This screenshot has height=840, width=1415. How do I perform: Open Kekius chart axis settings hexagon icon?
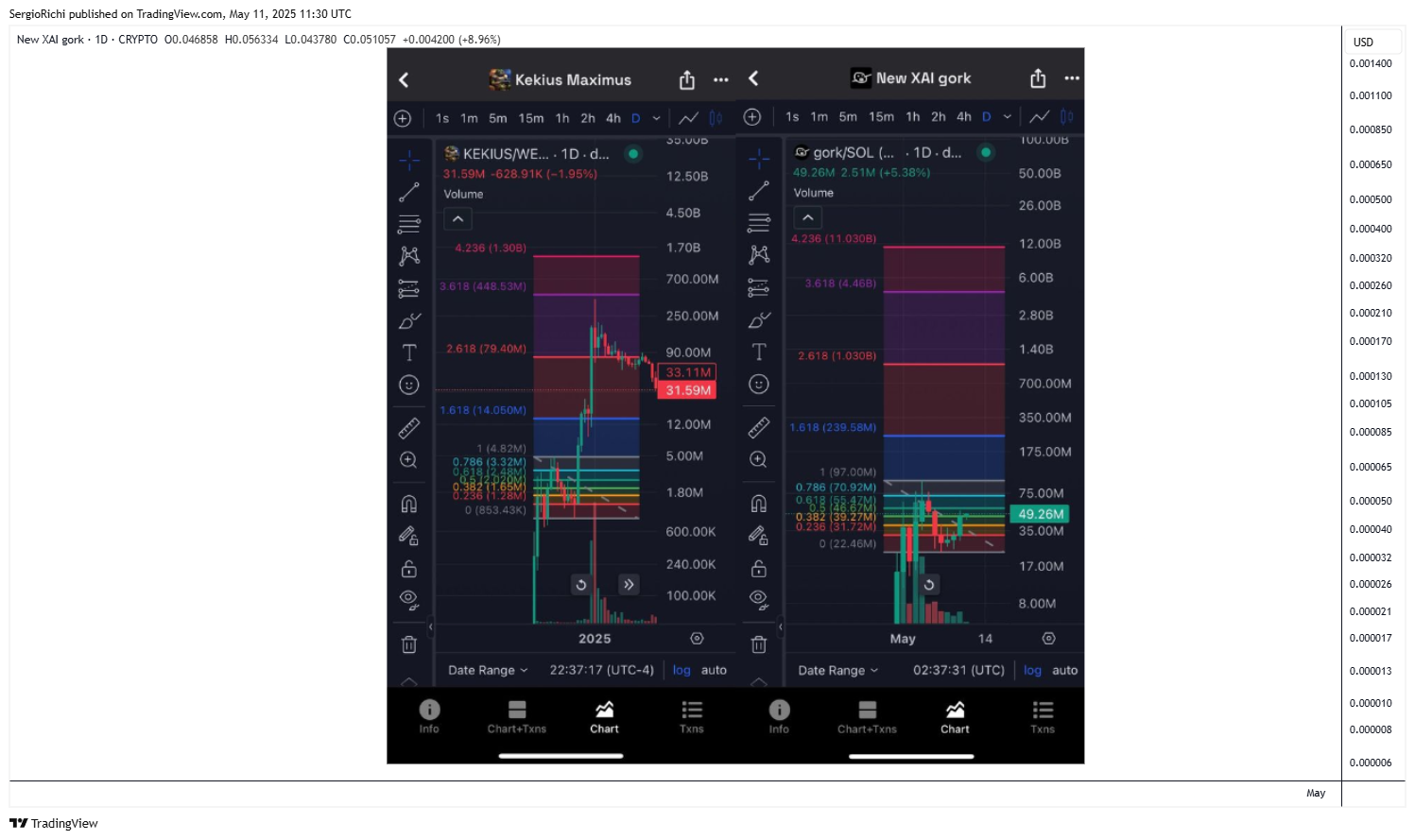[x=698, y=639]
